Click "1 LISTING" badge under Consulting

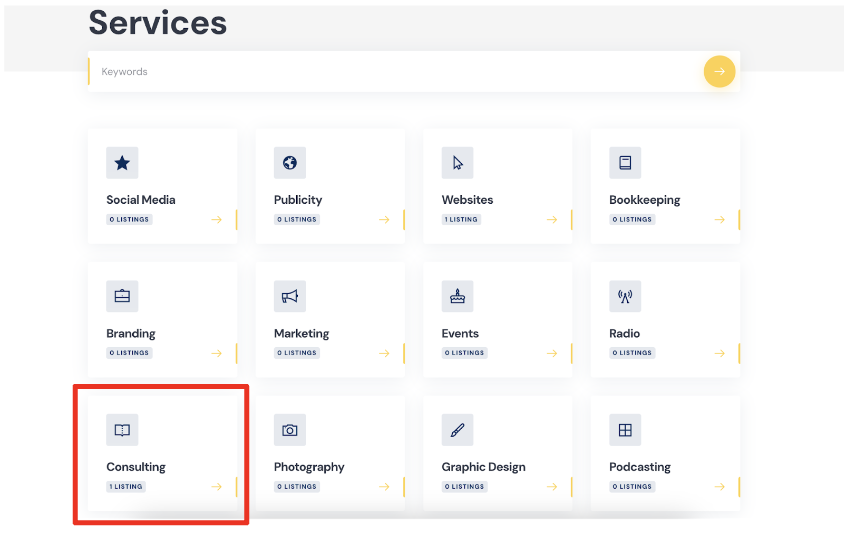[126, 487]
